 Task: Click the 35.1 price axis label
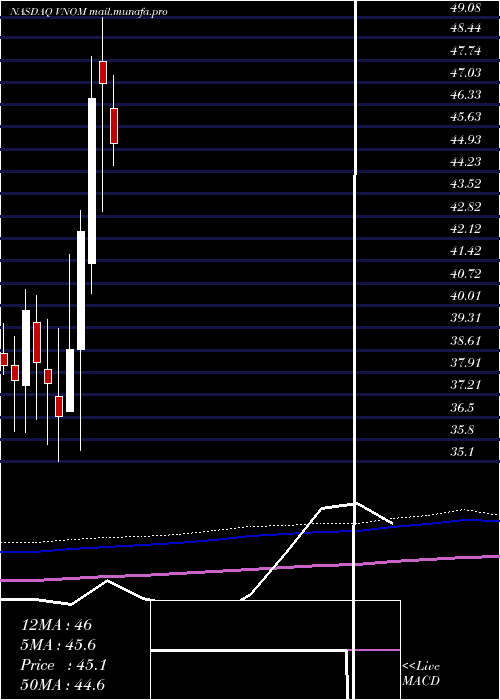click(x=462, y=452)
